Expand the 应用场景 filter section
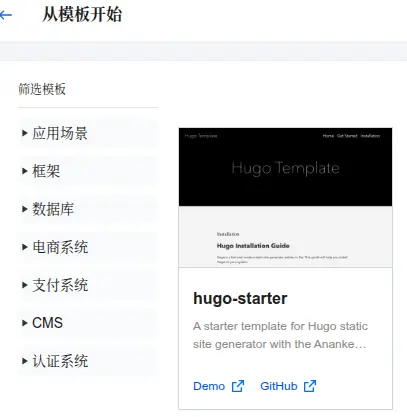The image size is (407, 417). click(x=88, y=133)
